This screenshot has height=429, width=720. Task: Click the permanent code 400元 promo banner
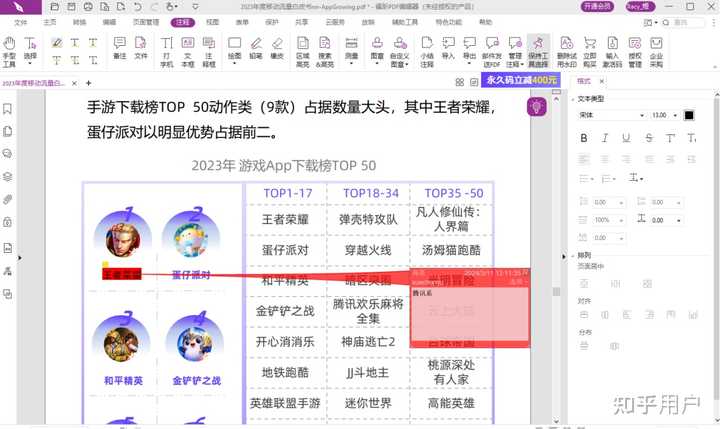coord(521,80)
